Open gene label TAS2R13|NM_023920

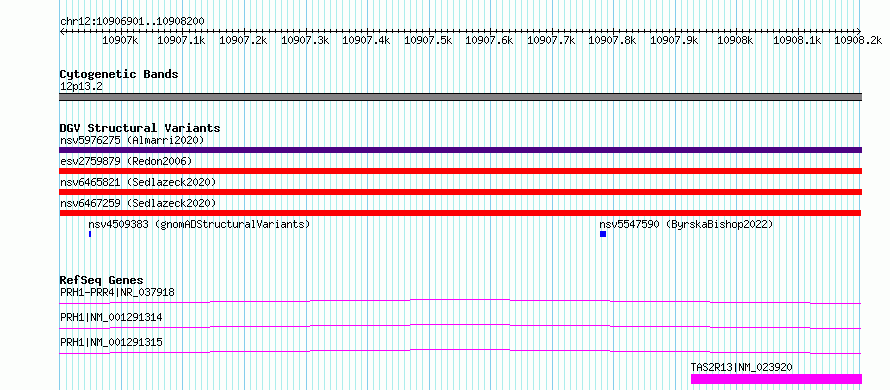(741, 368)
